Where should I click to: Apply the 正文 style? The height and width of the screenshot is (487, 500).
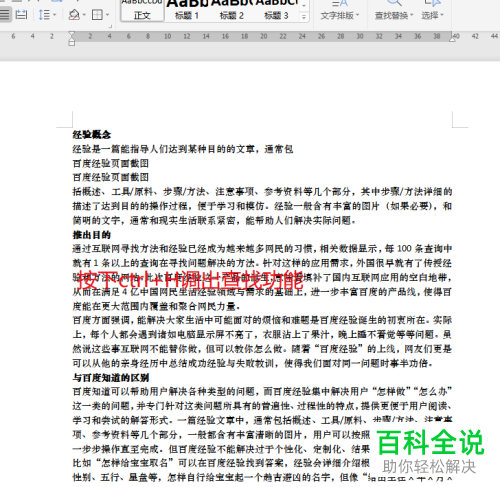[x=142, y=11]
